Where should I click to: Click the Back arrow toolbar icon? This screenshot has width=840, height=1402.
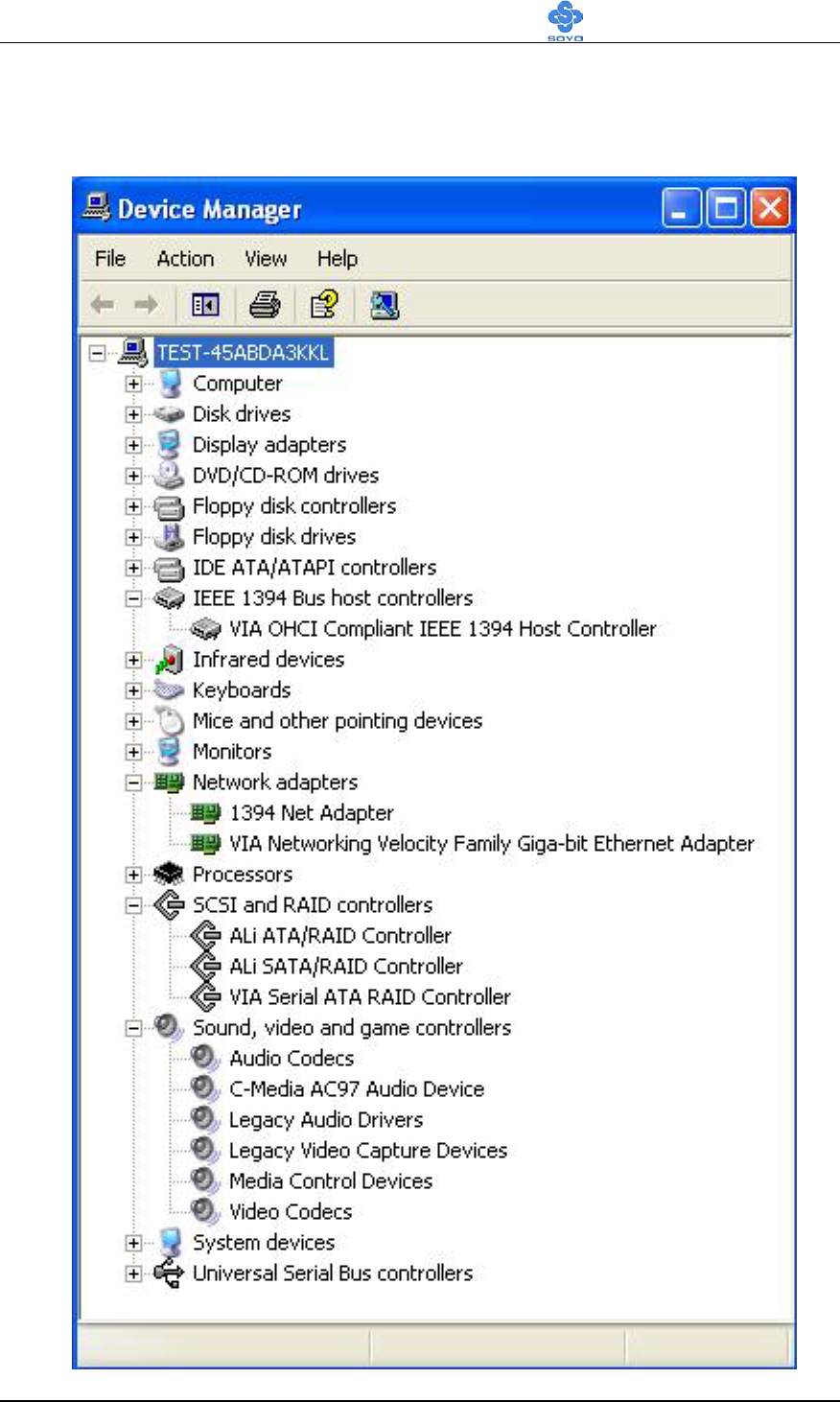click(103, 305)
